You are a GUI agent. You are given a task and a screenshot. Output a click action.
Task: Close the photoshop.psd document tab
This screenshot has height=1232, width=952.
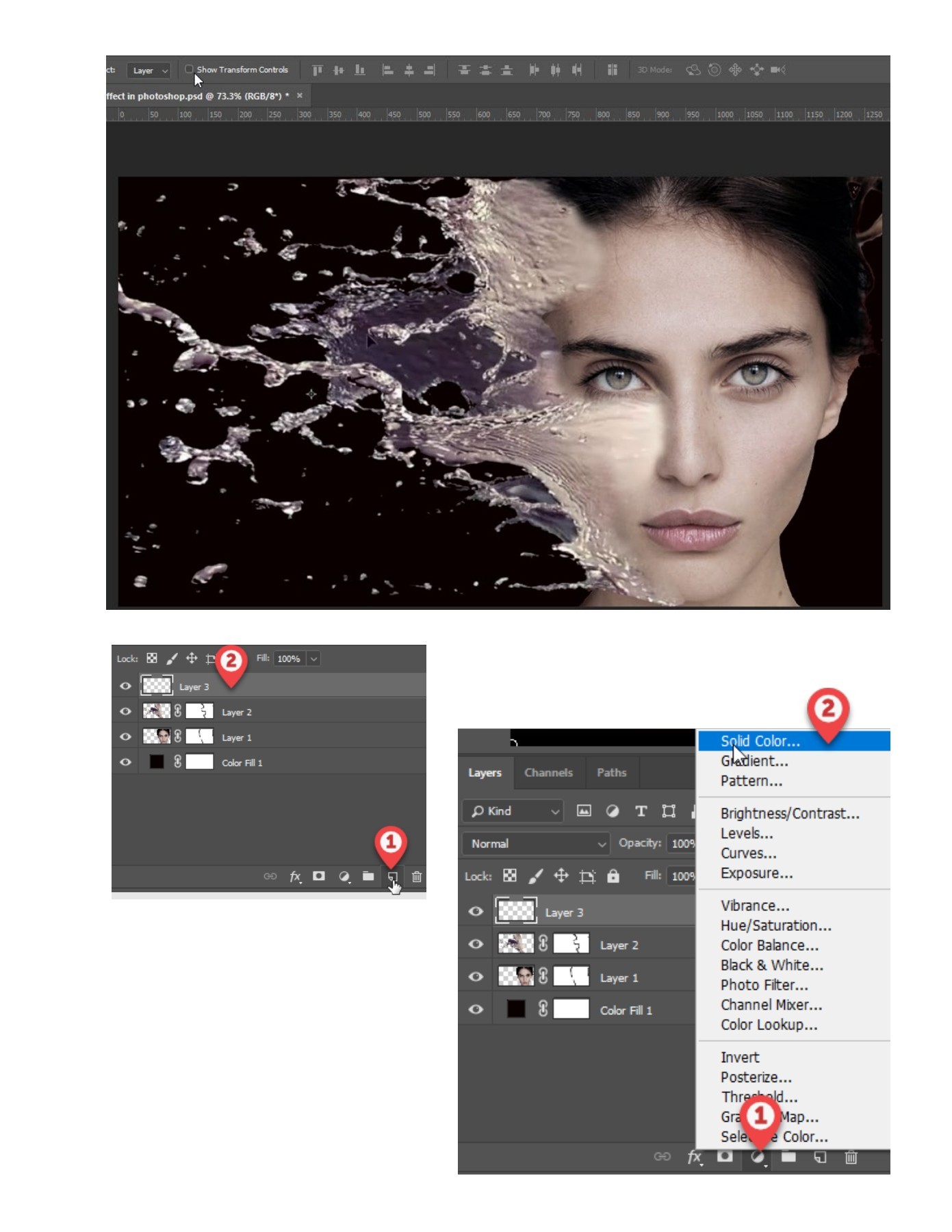300,96
